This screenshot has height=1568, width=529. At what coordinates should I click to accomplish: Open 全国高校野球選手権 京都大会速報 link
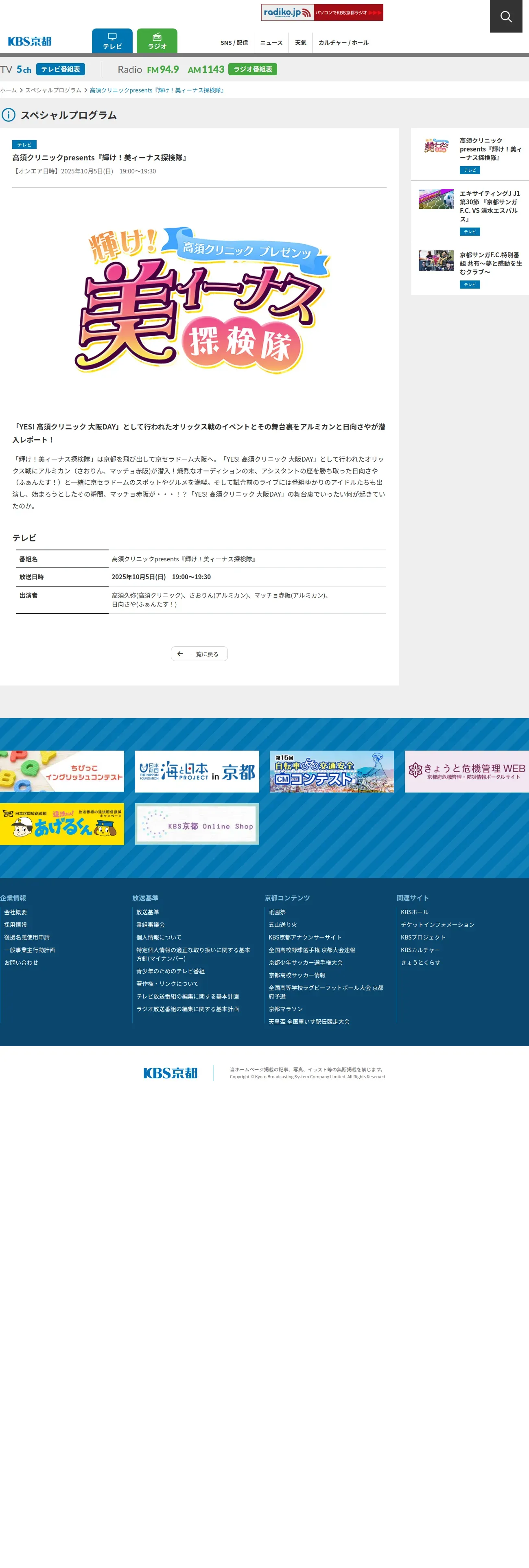click(312, 950)
